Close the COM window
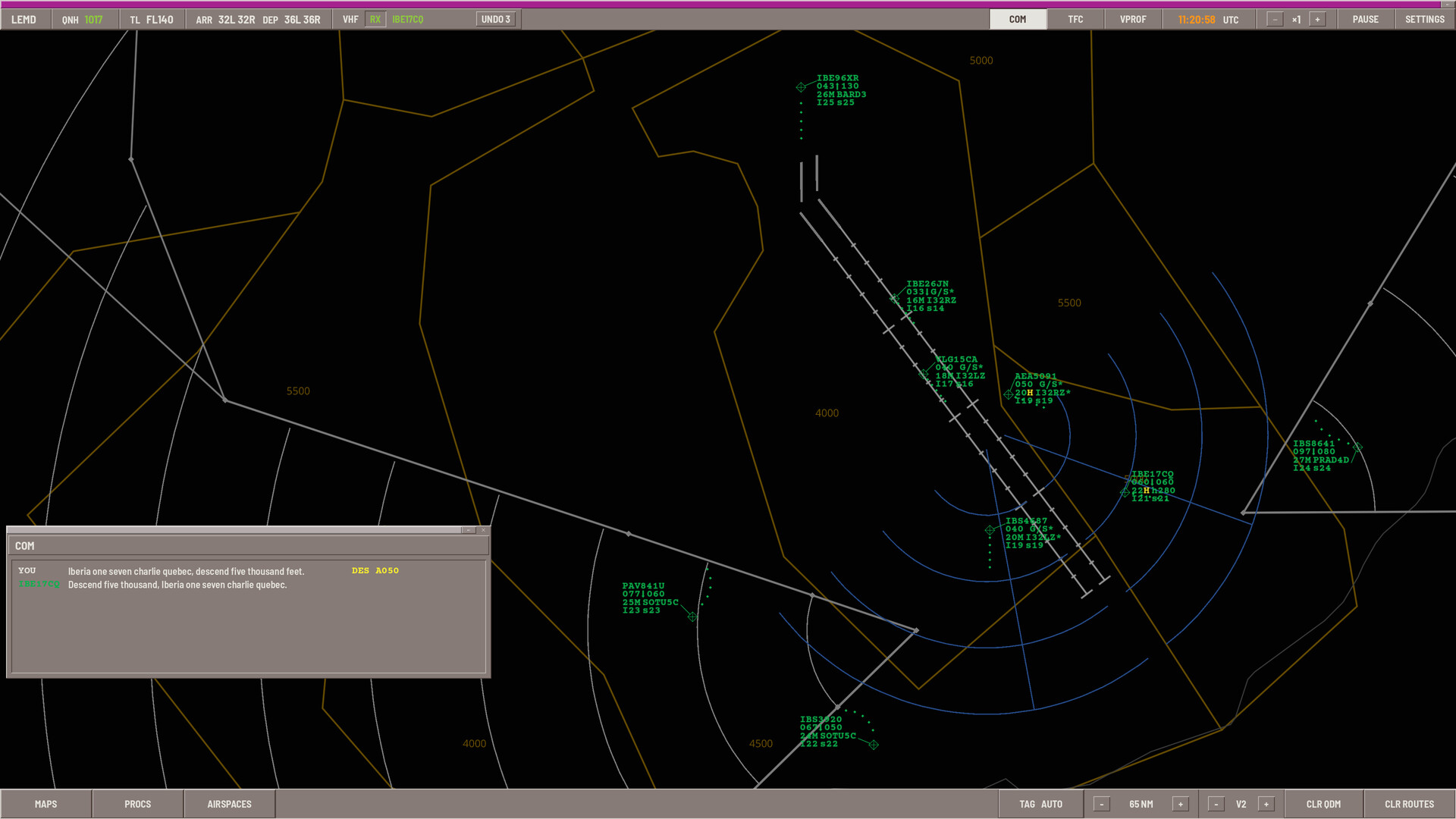This screenshot has width=1456, height=819. [483, 531]
